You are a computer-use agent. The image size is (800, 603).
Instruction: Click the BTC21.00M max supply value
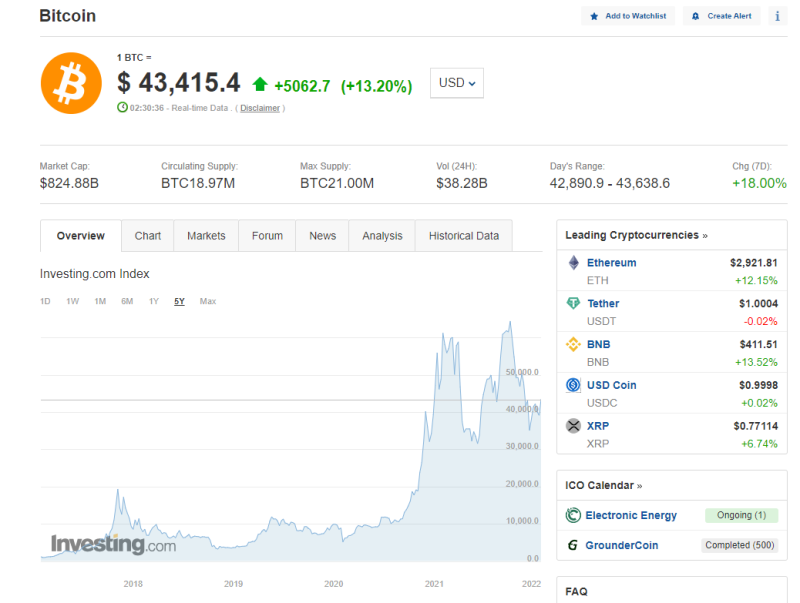337,183
